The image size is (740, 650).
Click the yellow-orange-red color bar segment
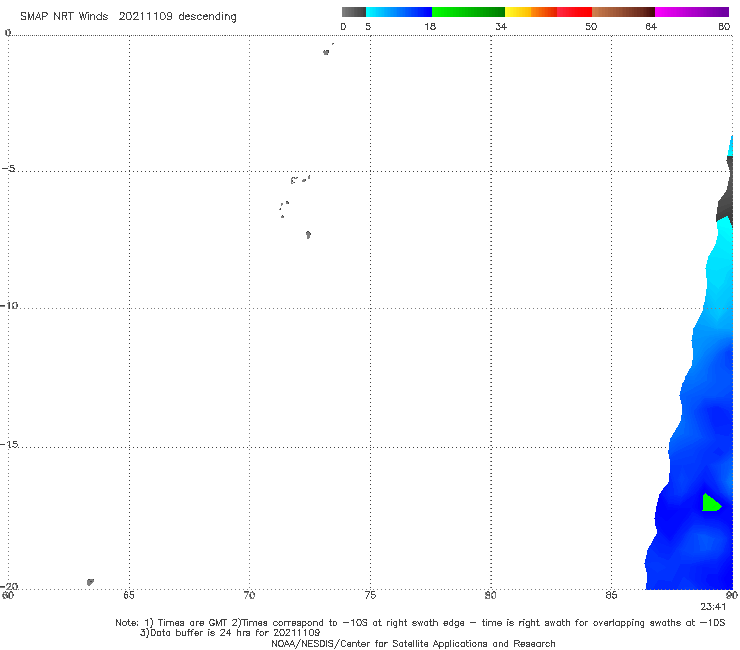pyautogui.click(x=548, y=12)
